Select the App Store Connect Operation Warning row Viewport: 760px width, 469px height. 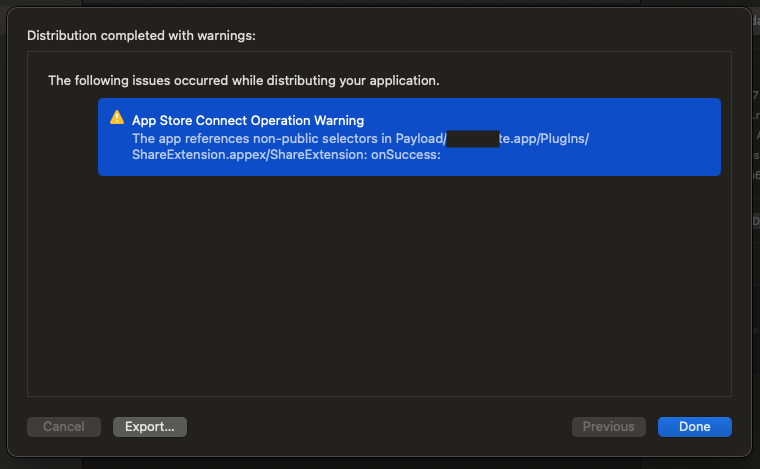pyautogui.click(x=409, y=137)
